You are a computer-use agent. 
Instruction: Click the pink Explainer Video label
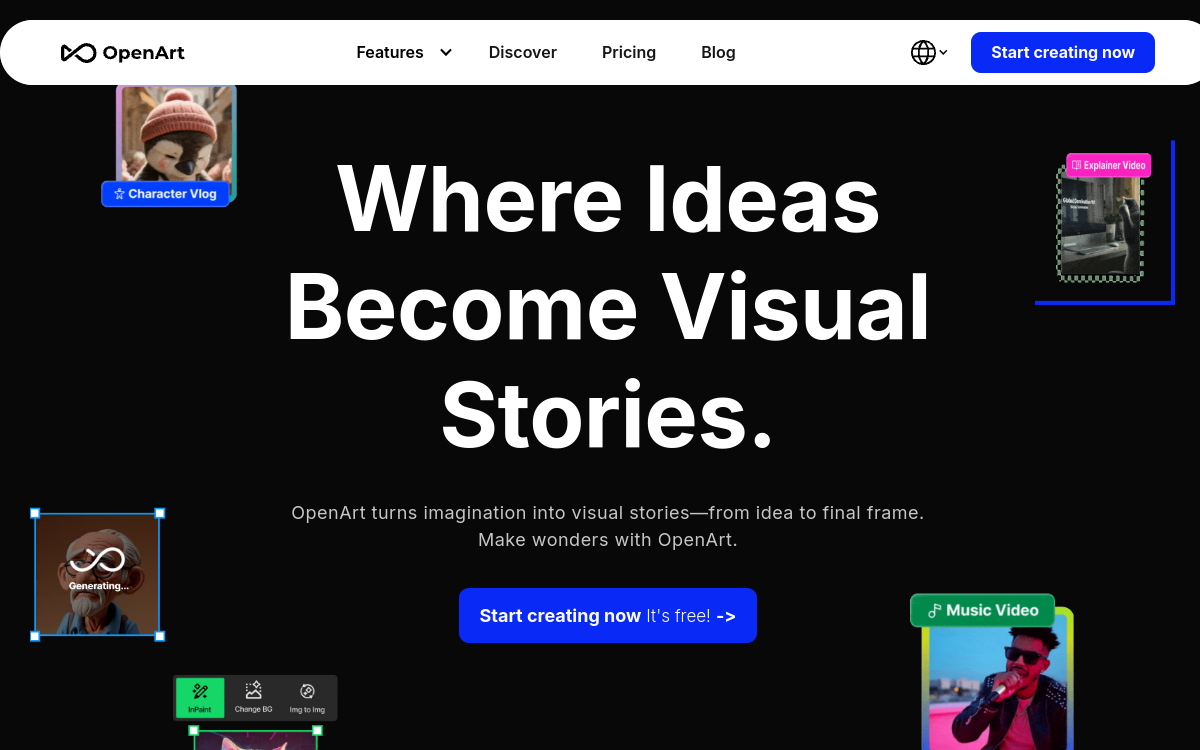[1108, 165]
